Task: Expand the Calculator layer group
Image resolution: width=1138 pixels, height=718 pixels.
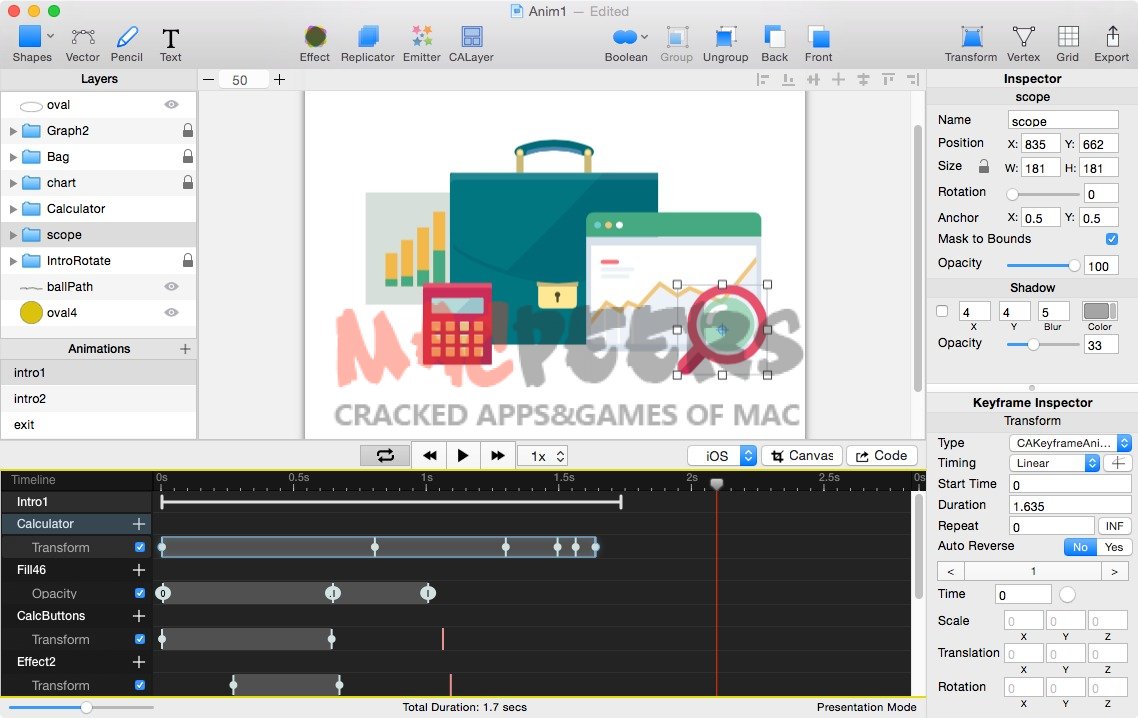Action: (x=13, y=209)
